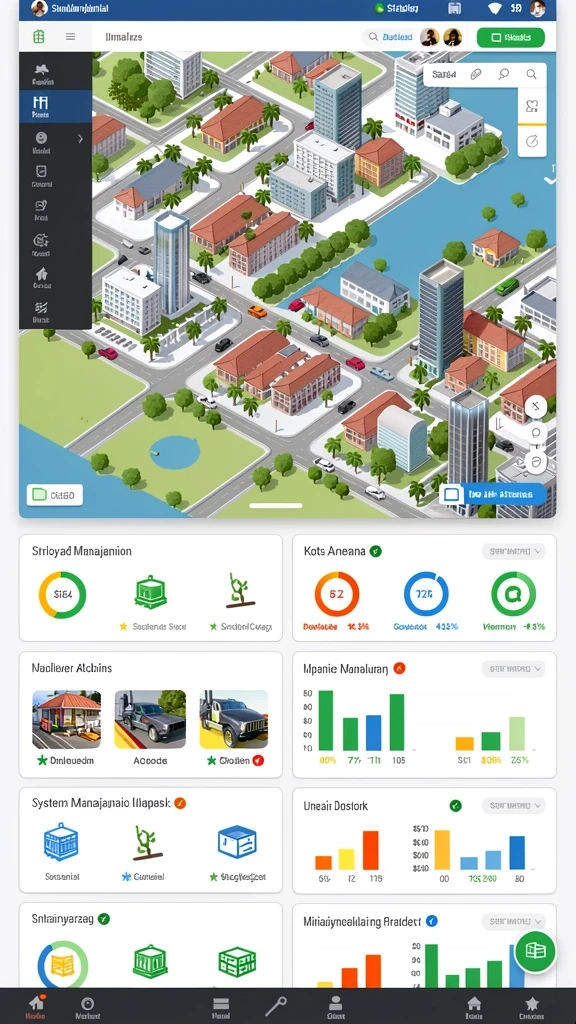The image size is (576, 1024).
Task: Toggle the green check next to Kots Aneana
Action: tap(376, 551)
